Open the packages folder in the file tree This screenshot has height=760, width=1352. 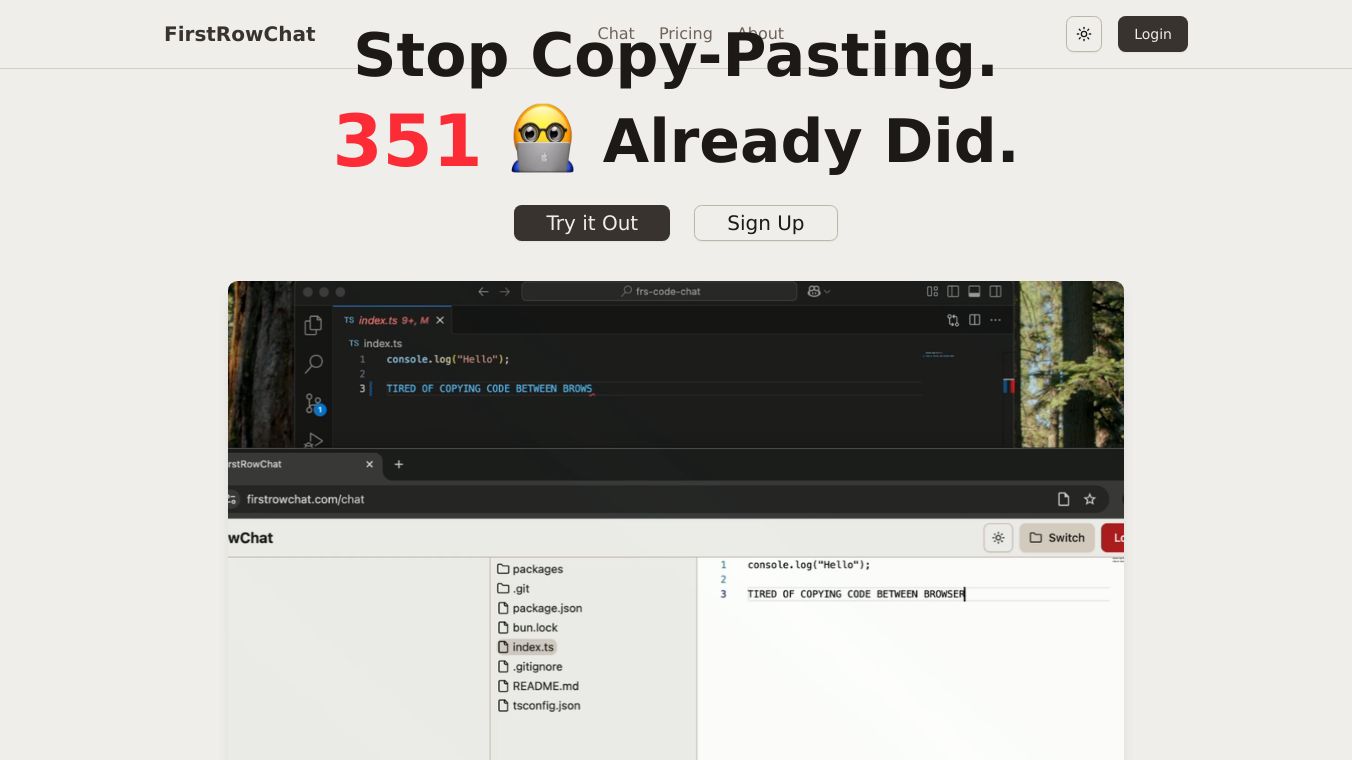[x=531, y=569]
